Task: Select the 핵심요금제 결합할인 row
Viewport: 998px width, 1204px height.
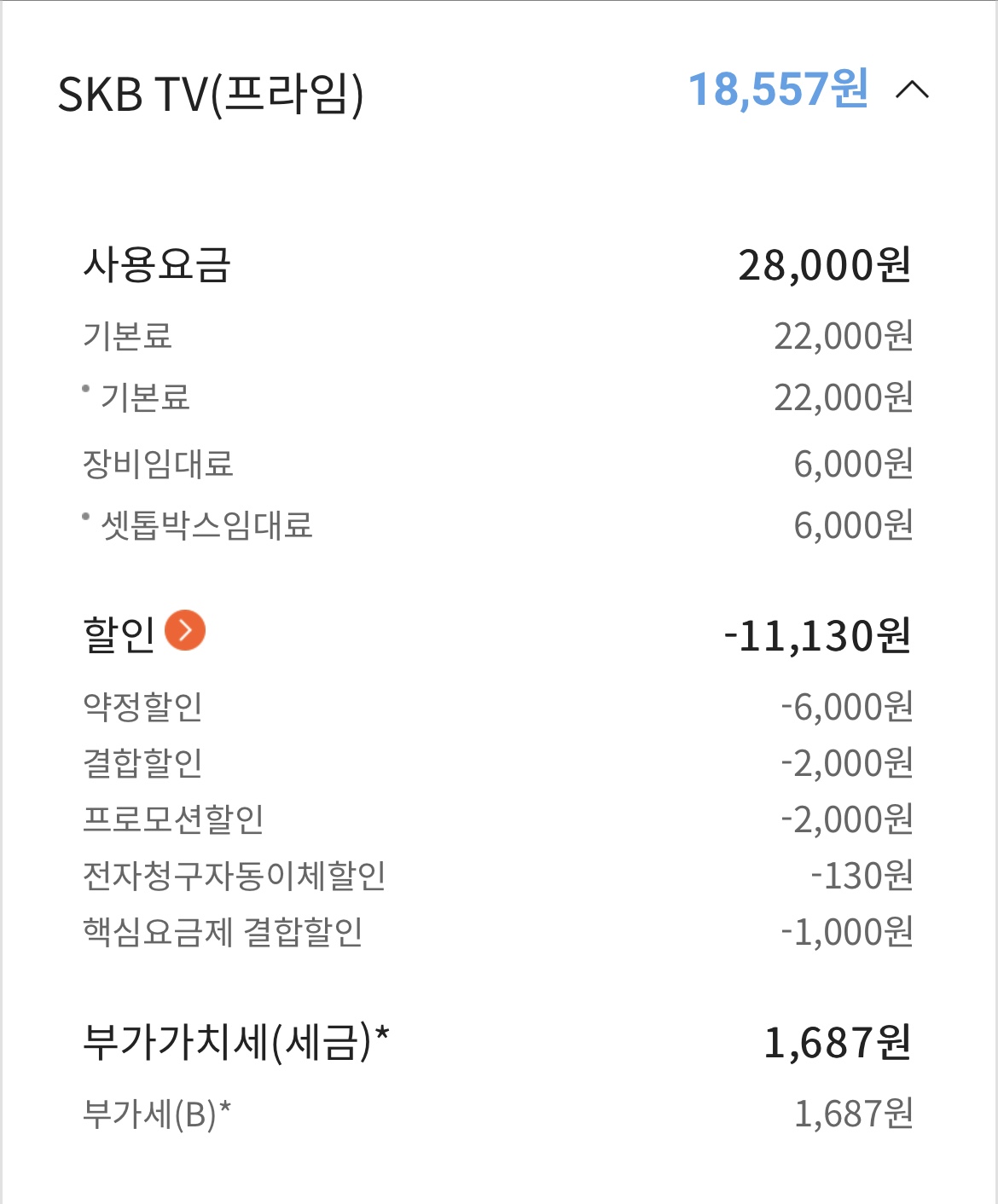Action: tap(223, 932)
